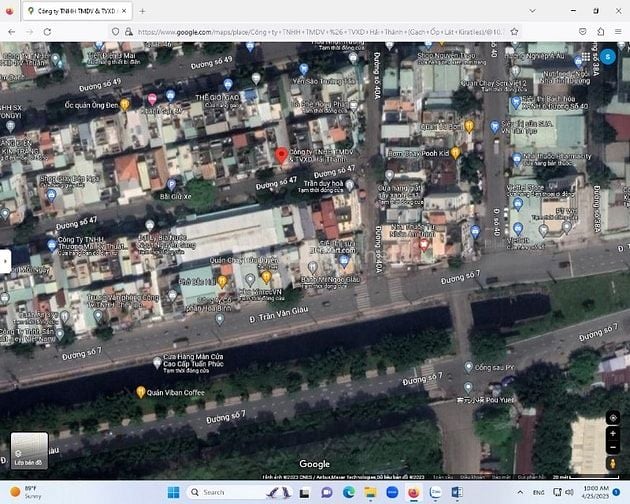Open the weather widget showing Sunny
Screen dimensions: 630x504
coord(25,492)
